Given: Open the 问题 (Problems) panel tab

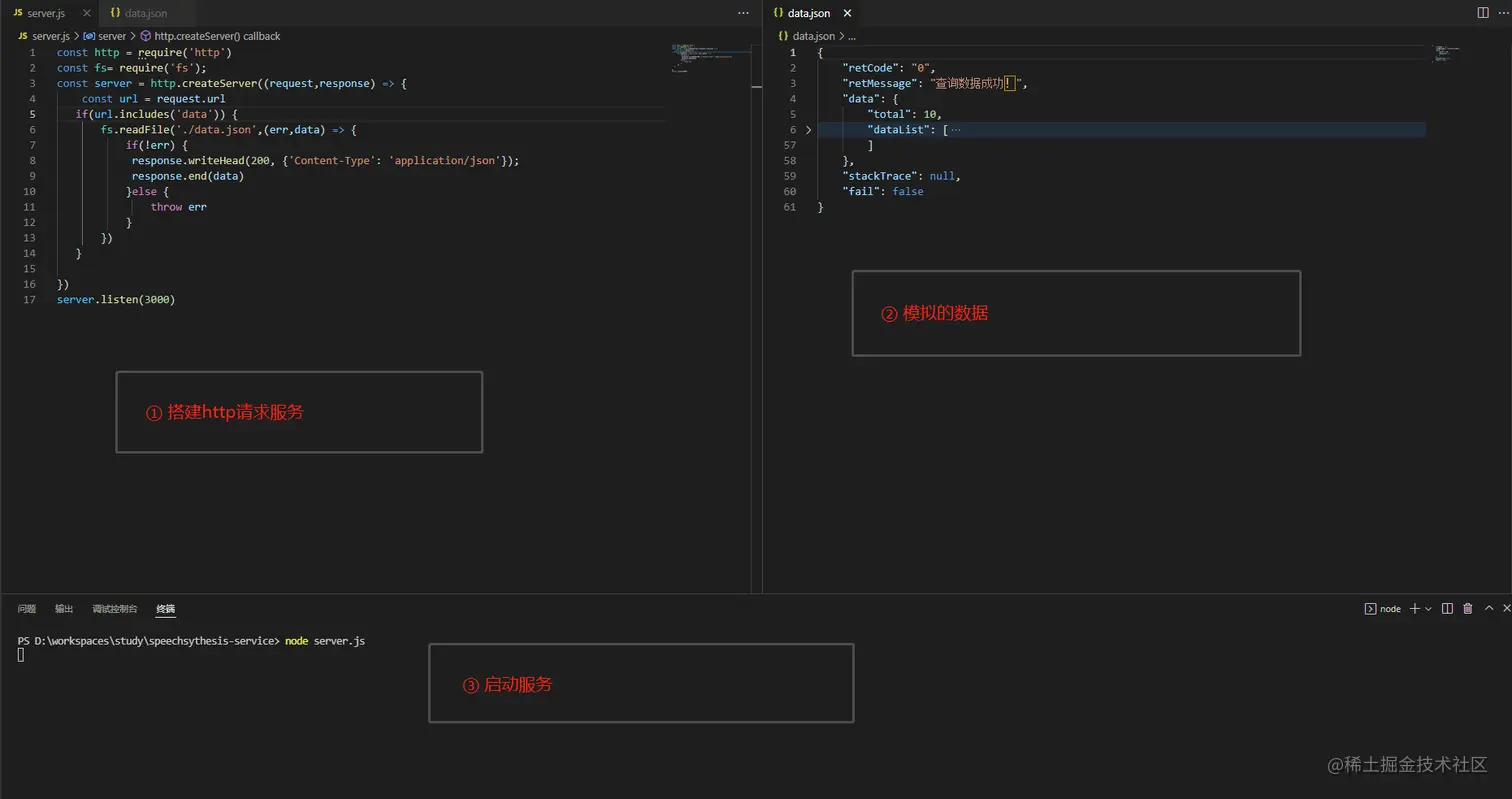Looking at the screenshot, I should [27, 609].
